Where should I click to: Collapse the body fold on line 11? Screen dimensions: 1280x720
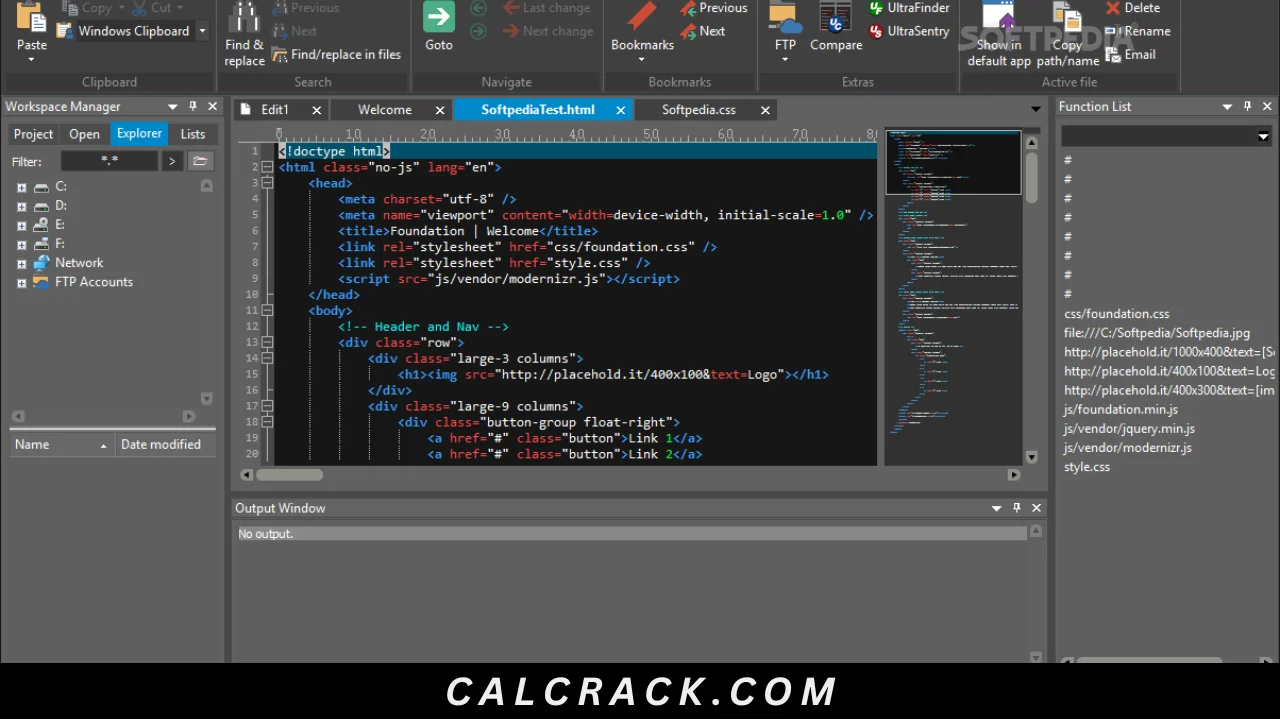tap(267, 310)
